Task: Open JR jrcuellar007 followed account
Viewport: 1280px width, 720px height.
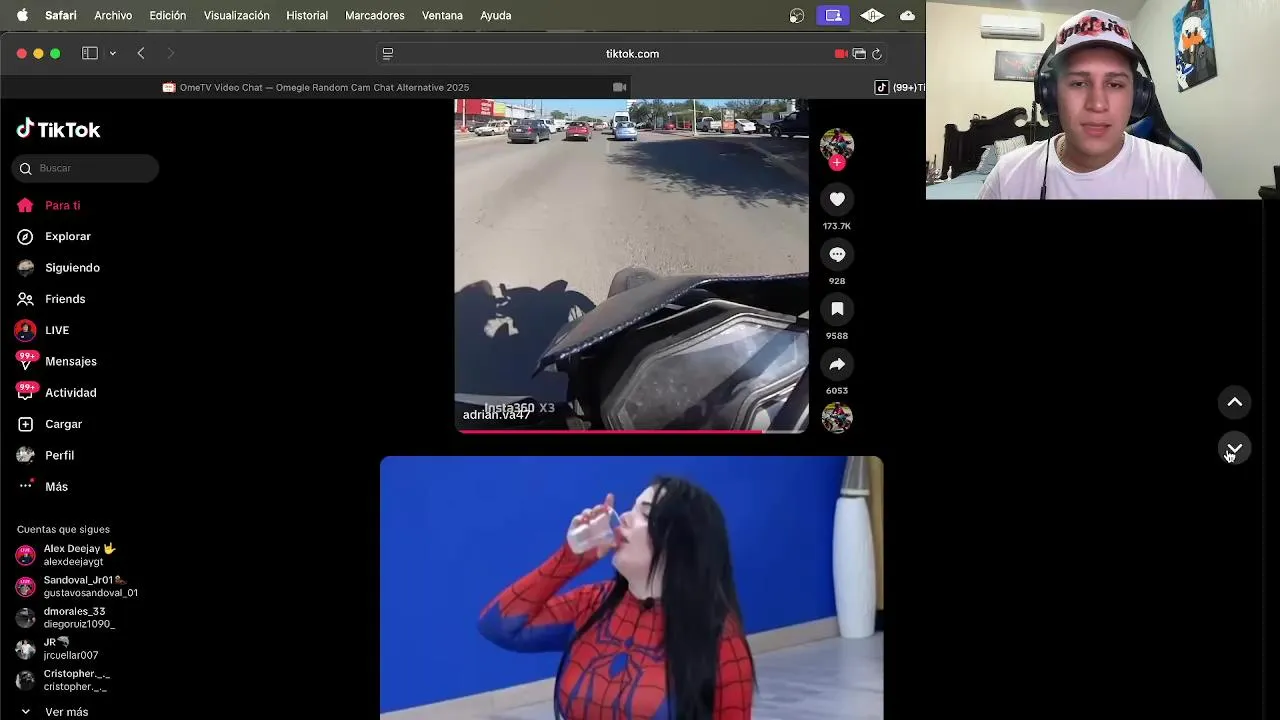Action: (x=57, y=648)
